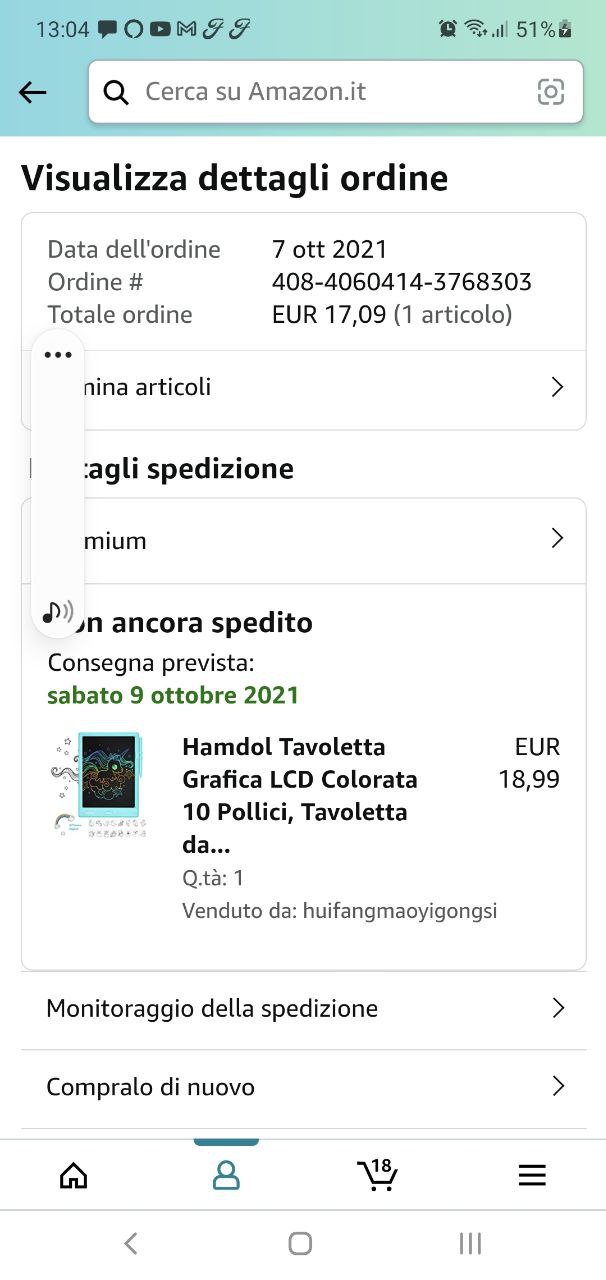606x1280 pixels.
Task: Tap the magnifier search icon
Action: coord(116,92)
